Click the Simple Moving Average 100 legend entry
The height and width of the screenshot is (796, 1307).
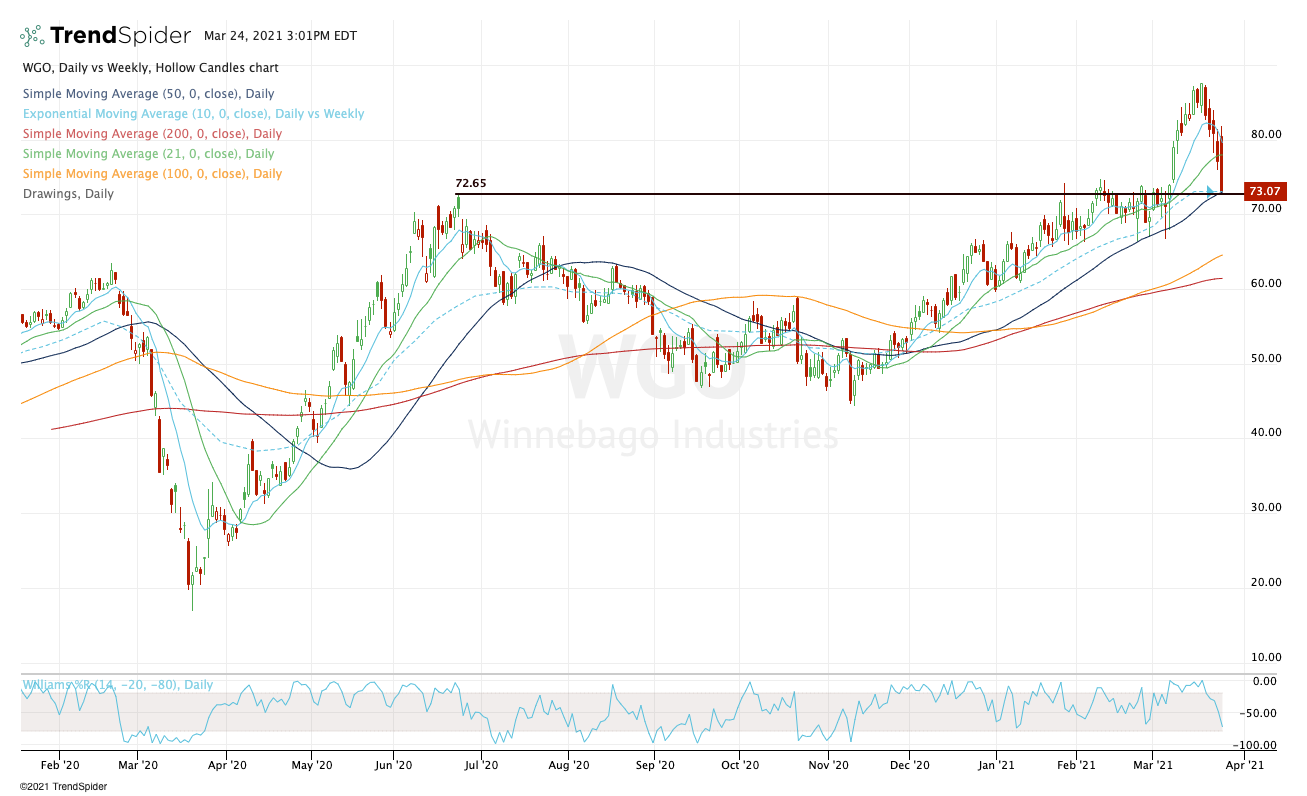coord(150,174)
